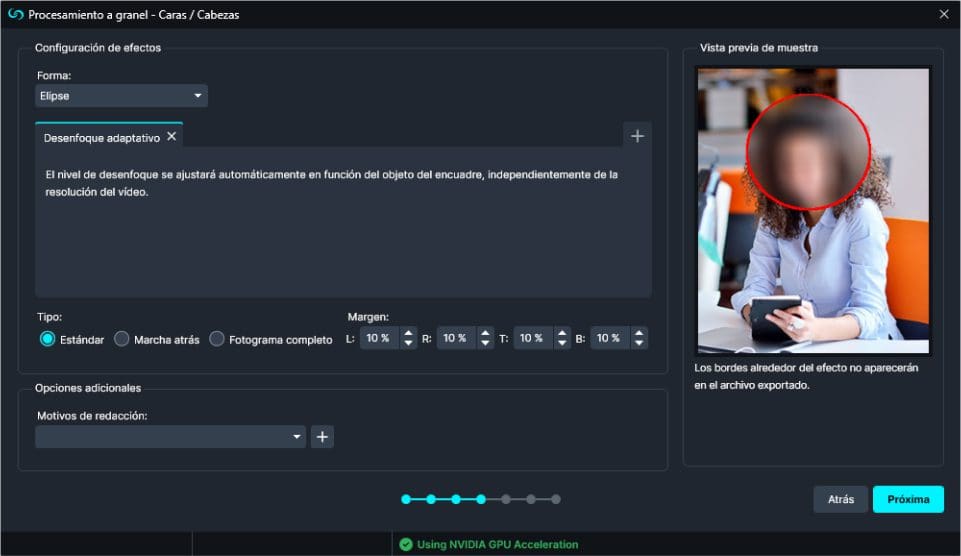Viewport: 961px width, 556px height.
Task: Decrease the R margin value
Action: 485,344
